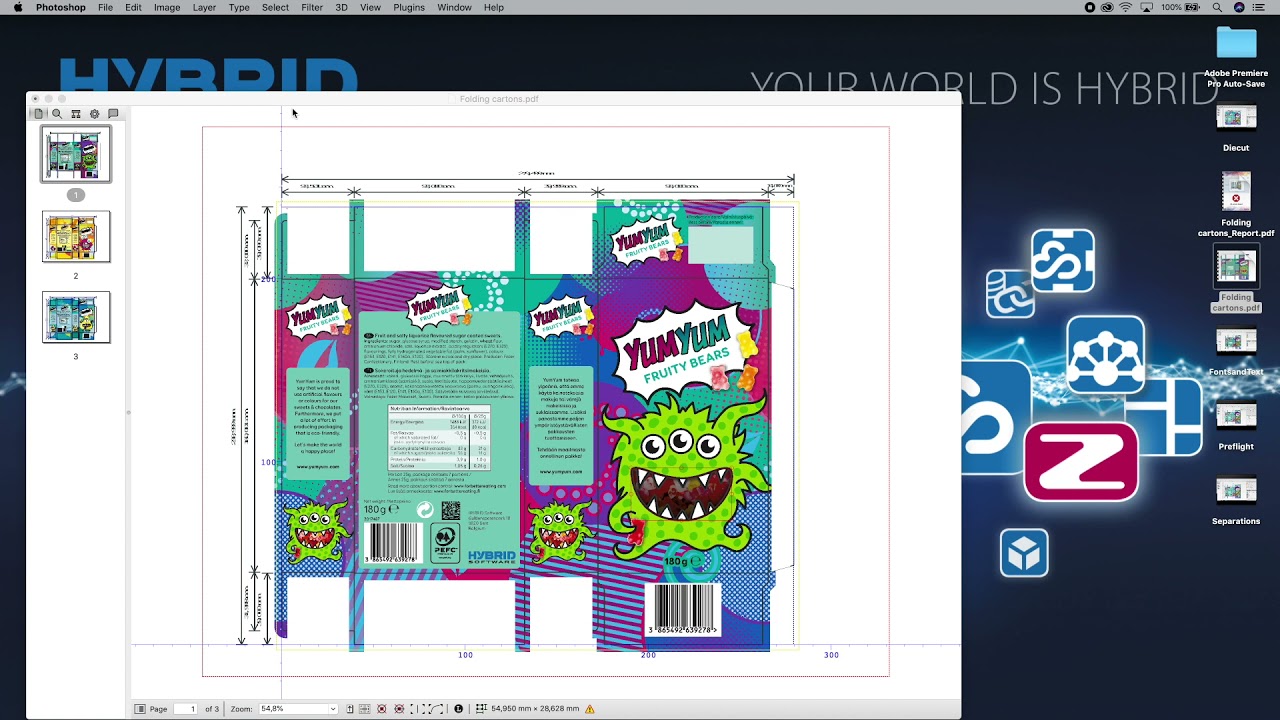Click window title Folding cartons.pdf
This screenshot has width=1280, height=720.
tap(499, 99)
